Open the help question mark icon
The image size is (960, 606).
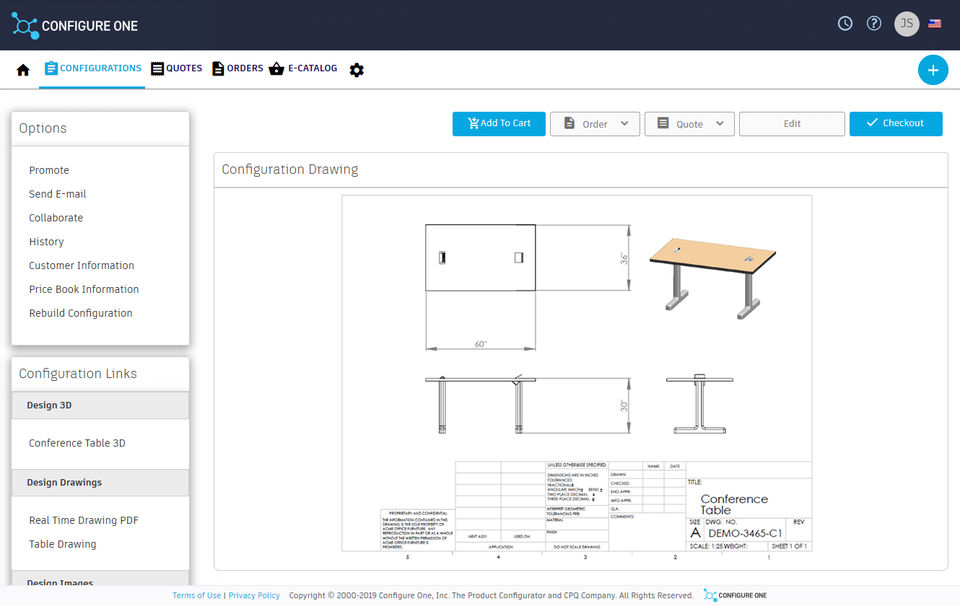[x=874, y=23]
